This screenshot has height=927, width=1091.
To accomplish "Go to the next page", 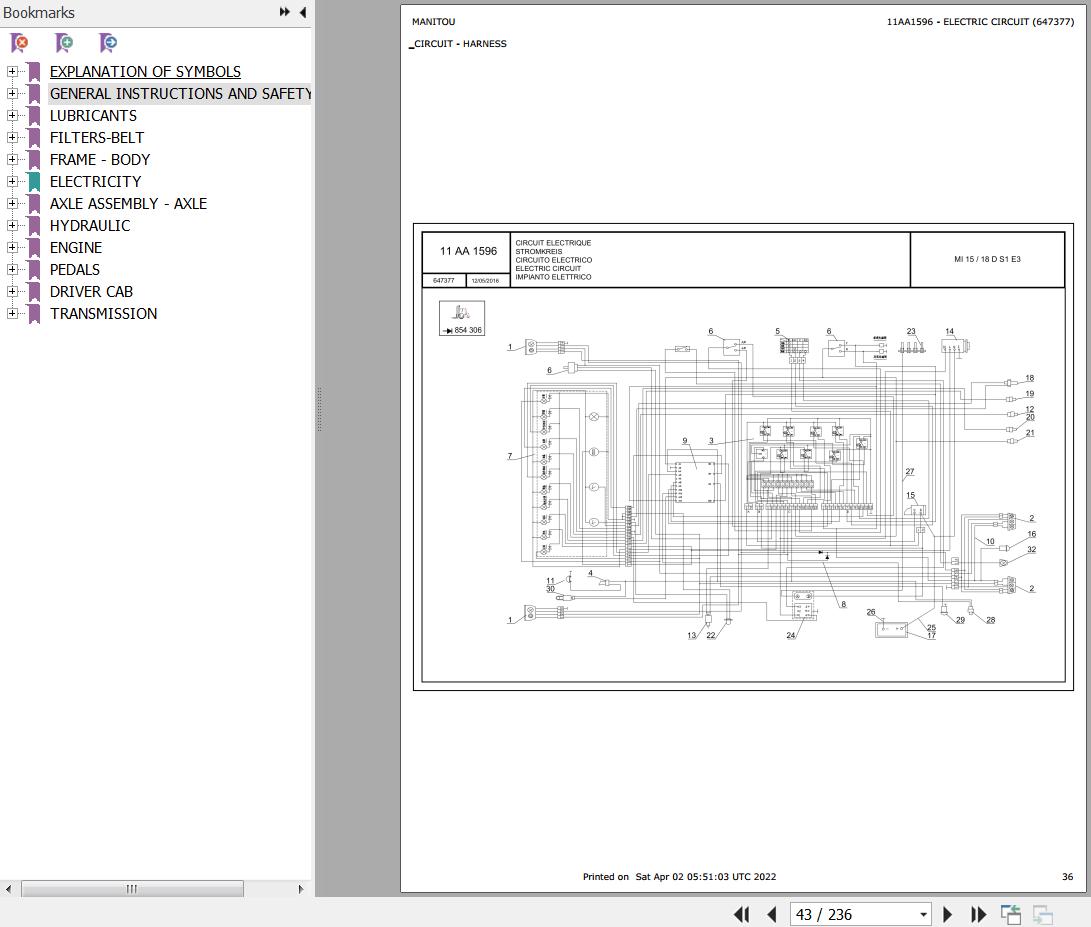I will (x=947, y=914).
